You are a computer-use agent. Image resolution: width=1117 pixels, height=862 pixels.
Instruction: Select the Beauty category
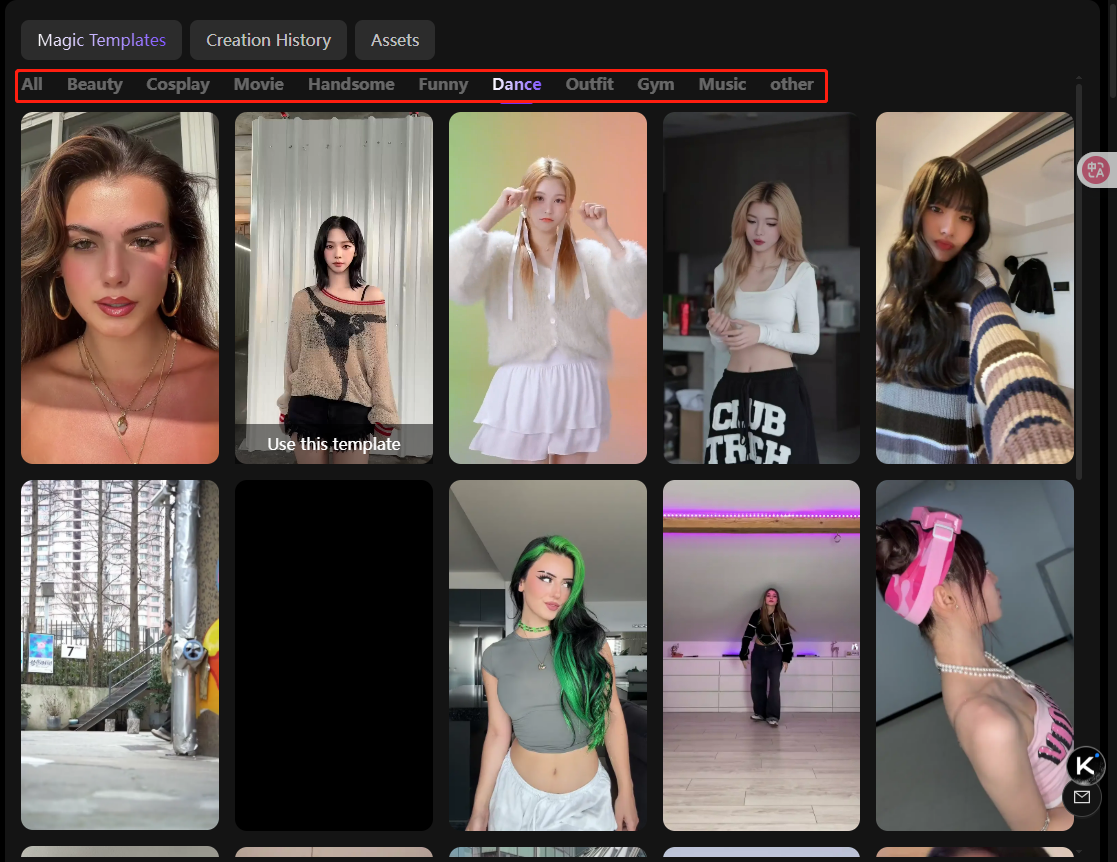[x=95, y=84]
